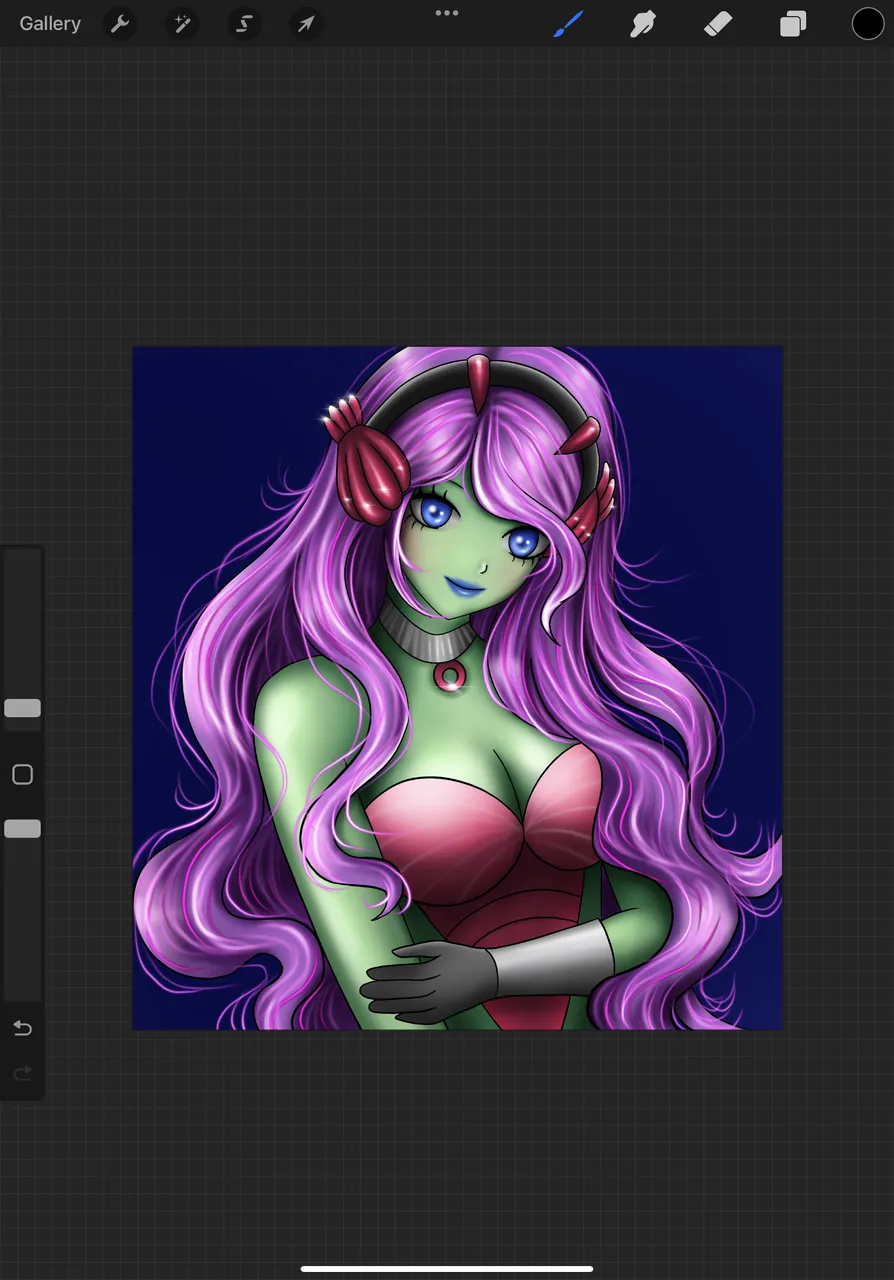Image resolution: width=894 pixels, height=1280 pixels.
Task: Open the Actions wrench menu
Action: pyautogui.click(x=120, y=24)
